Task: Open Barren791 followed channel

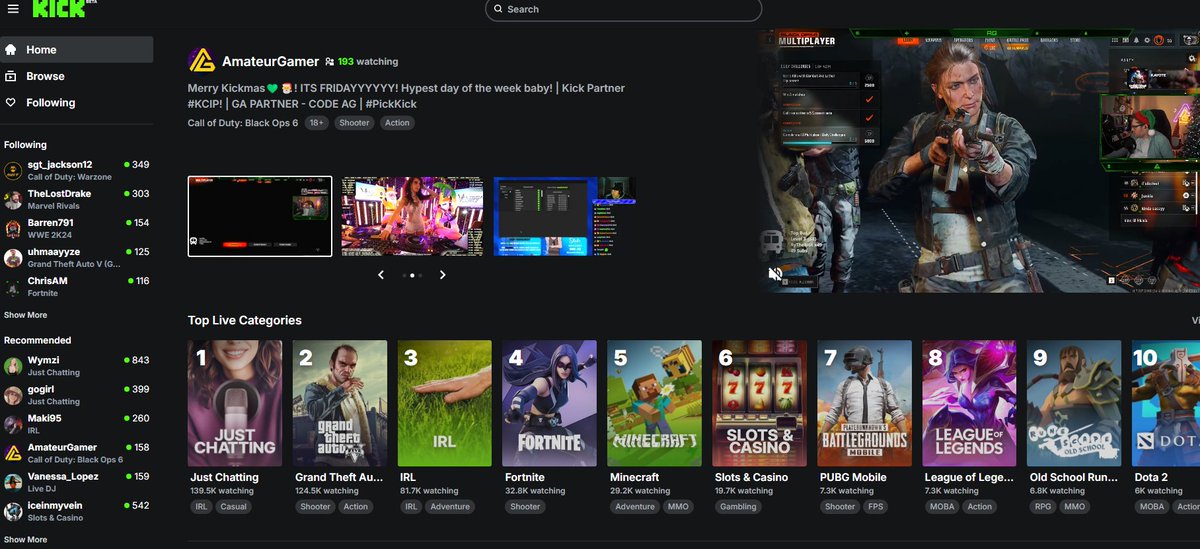Action: coord(77,228)
